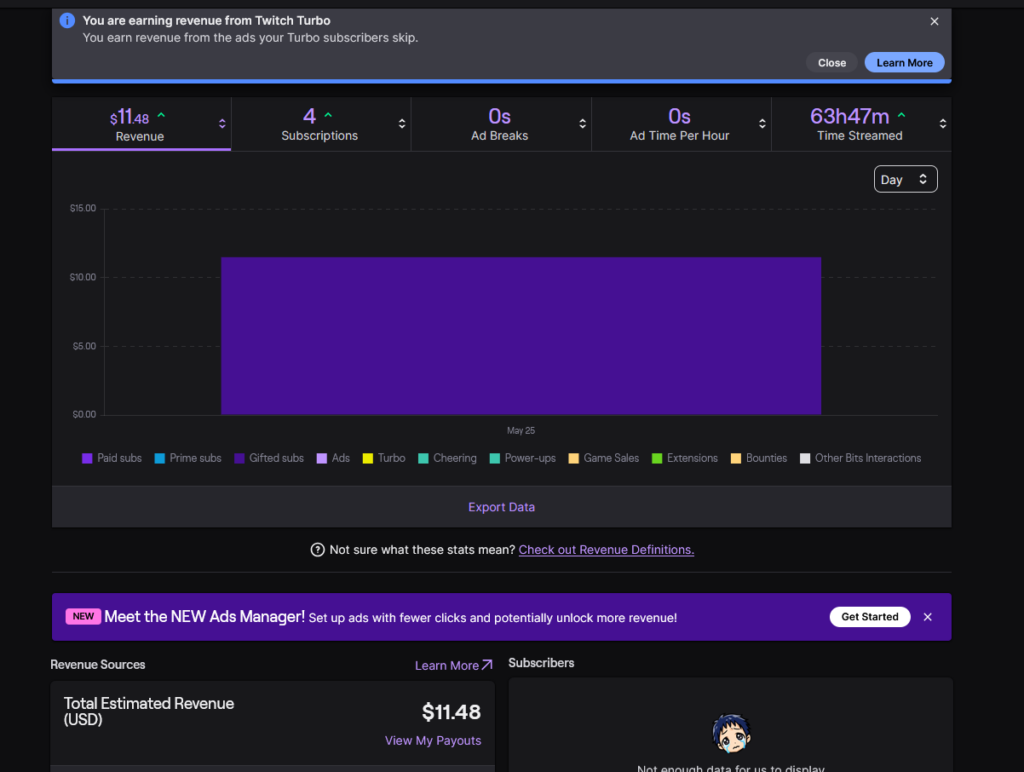Select the Time Streamed stat tab
Image resolution: width=1024 pixels, height=772 pixels.
click(x=861, y=124)
